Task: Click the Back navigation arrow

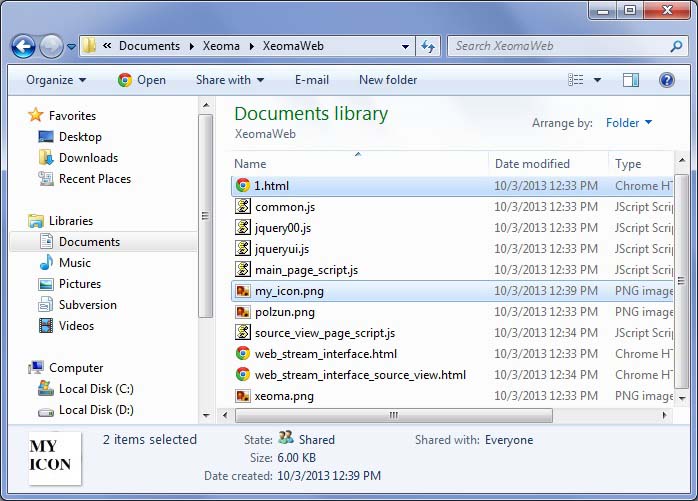Action: pos(23,46)
